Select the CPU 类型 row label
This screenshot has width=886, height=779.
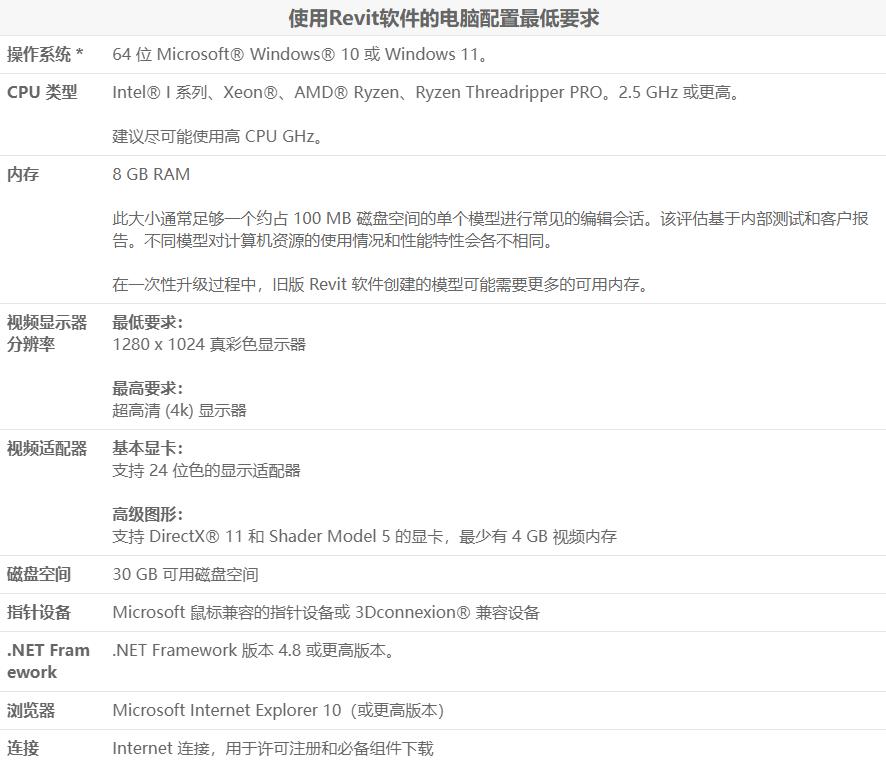pos(42,92)
